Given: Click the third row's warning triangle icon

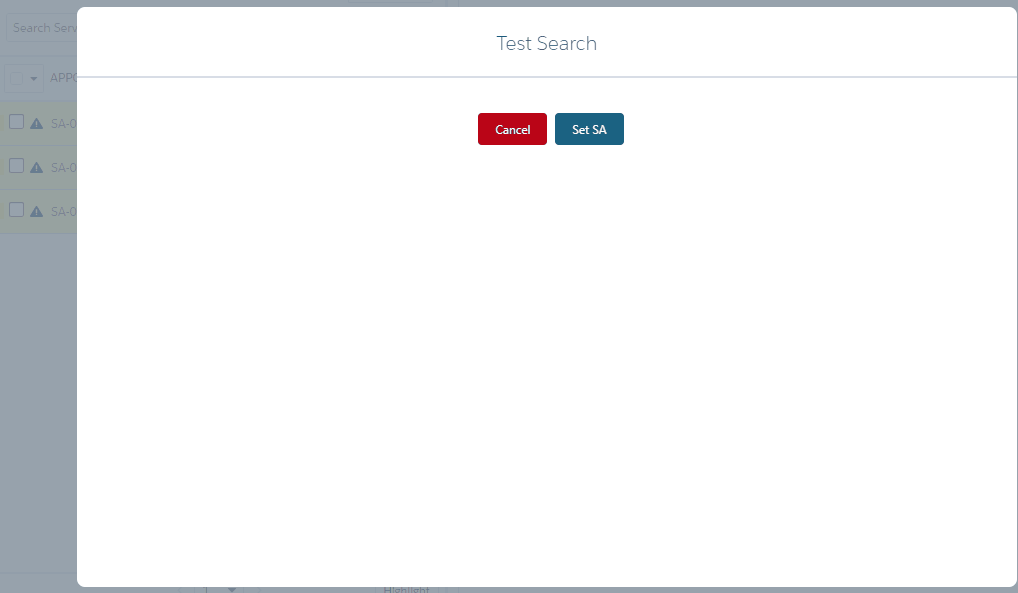Looking at the screenshot, I should click(x=37, y=212).
